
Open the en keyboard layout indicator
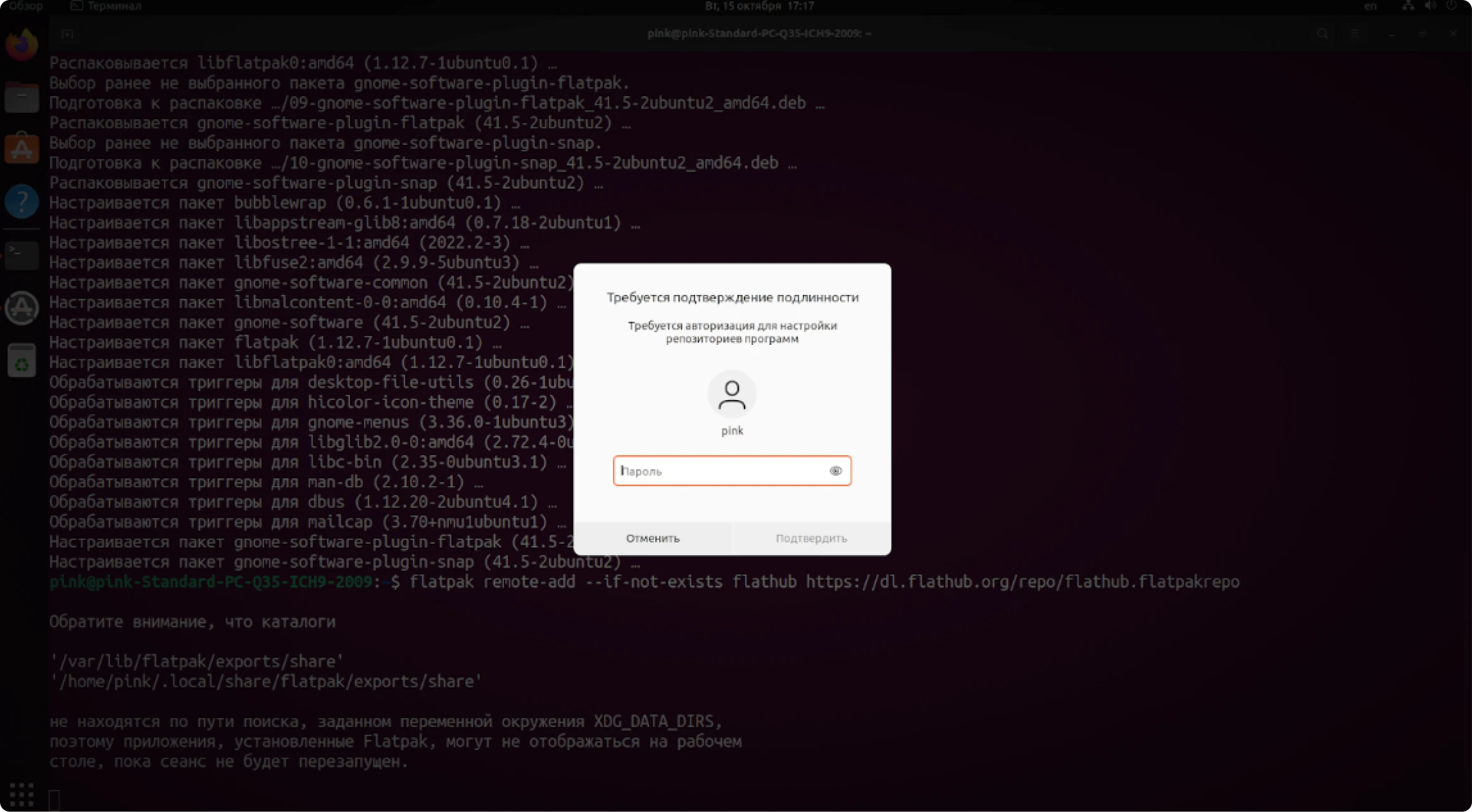tap(1370, 6)
